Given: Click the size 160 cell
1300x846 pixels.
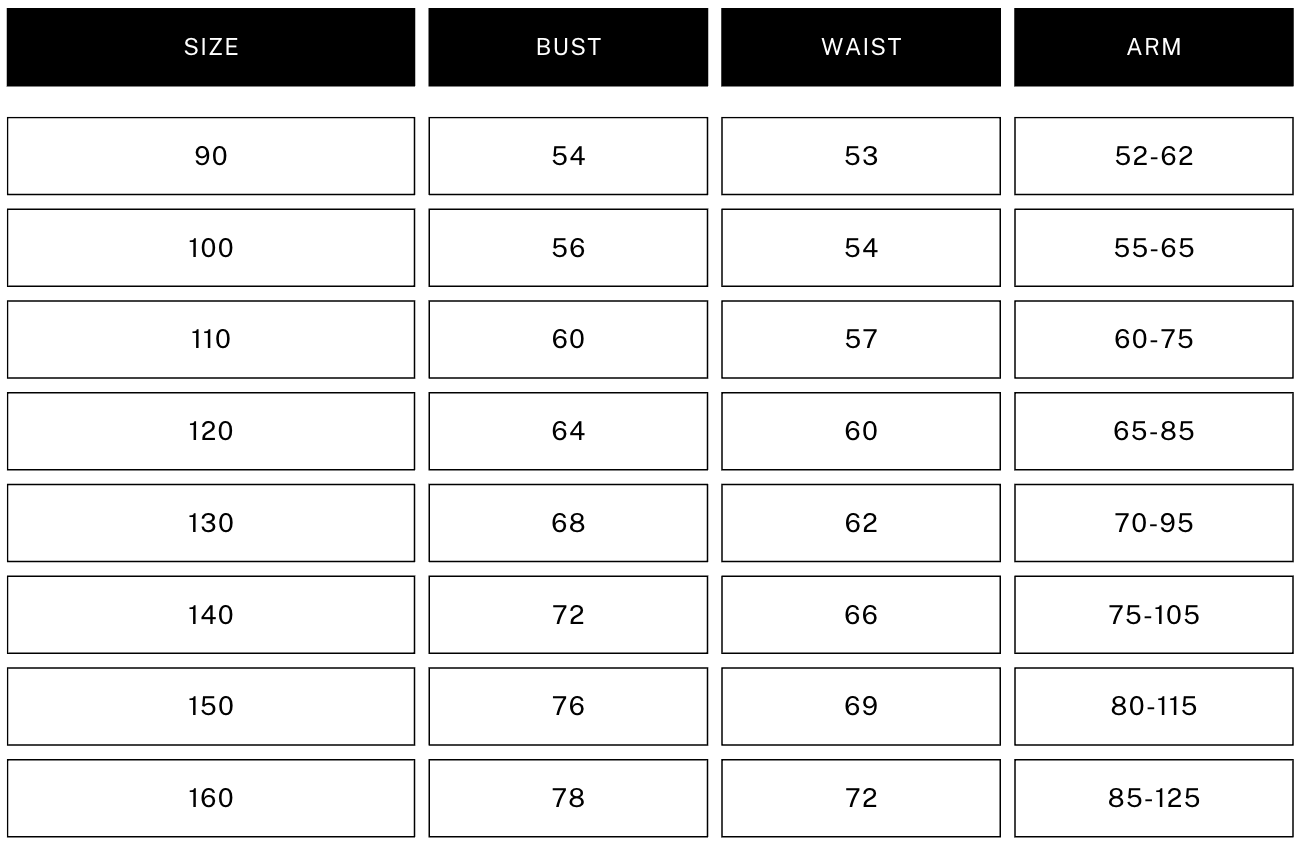Looking at the screenshot, I should (211, 798).
